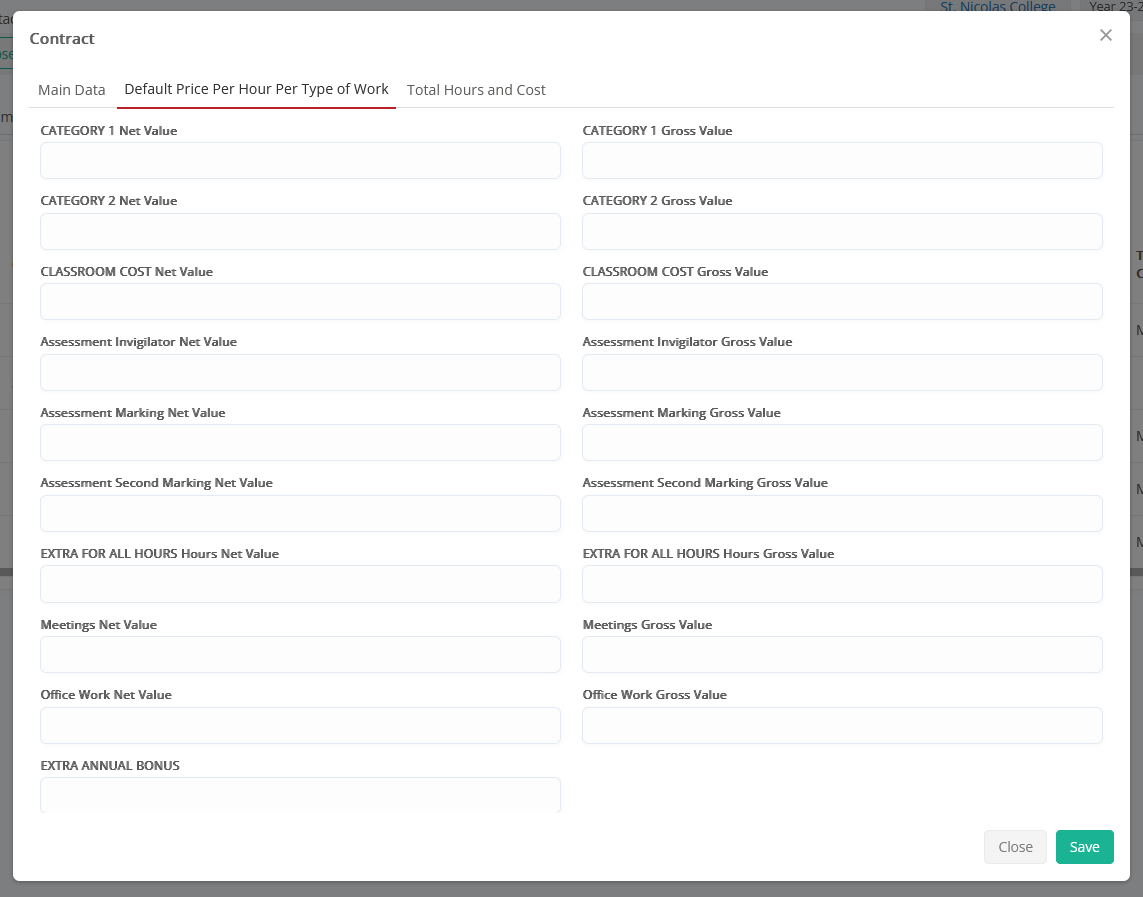This screenshot has height=897, width=1143.
Task: Open the St. Nicolas College link
Action: 997,6
